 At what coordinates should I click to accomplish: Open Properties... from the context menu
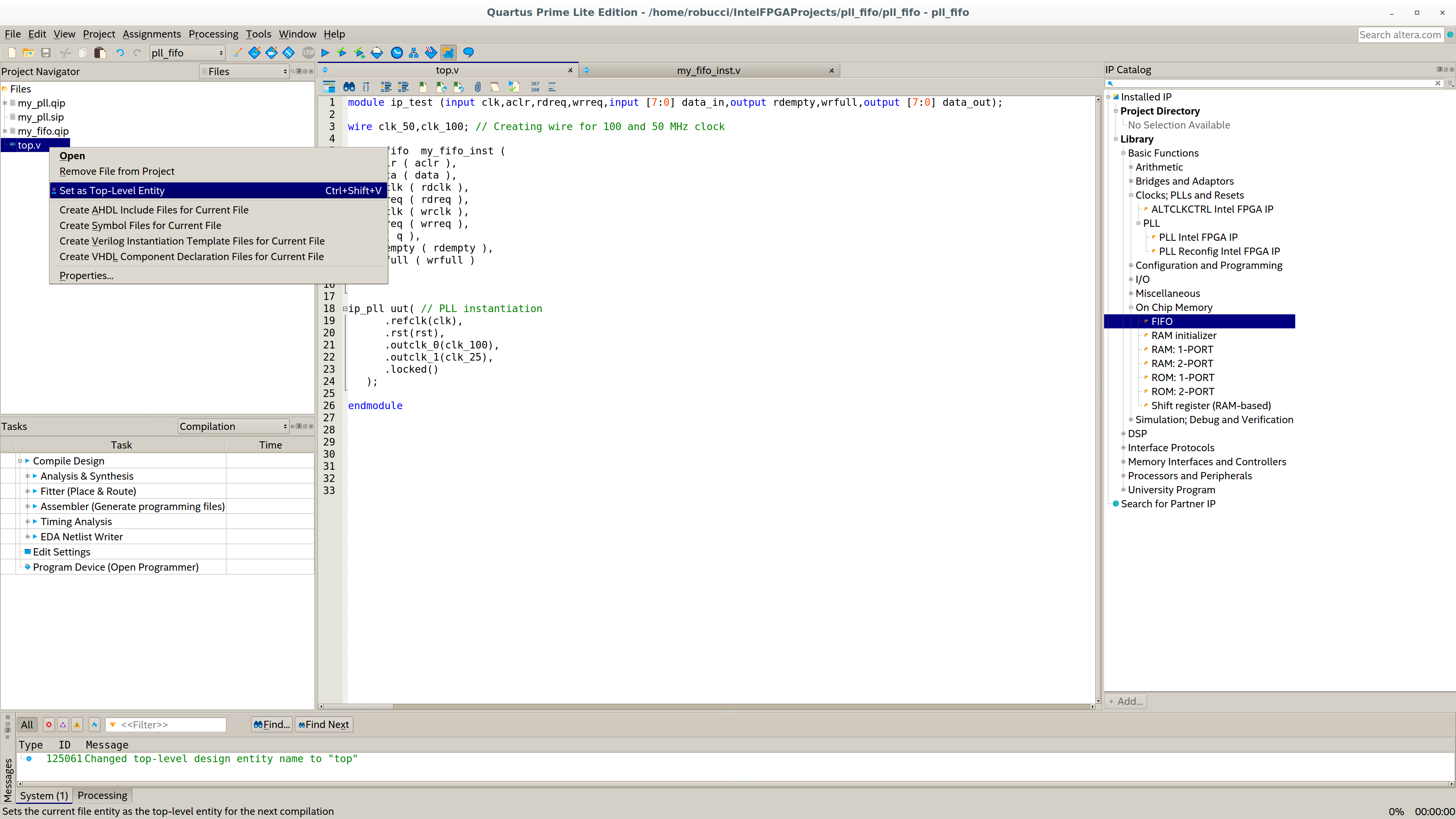[x=86, y=276]
